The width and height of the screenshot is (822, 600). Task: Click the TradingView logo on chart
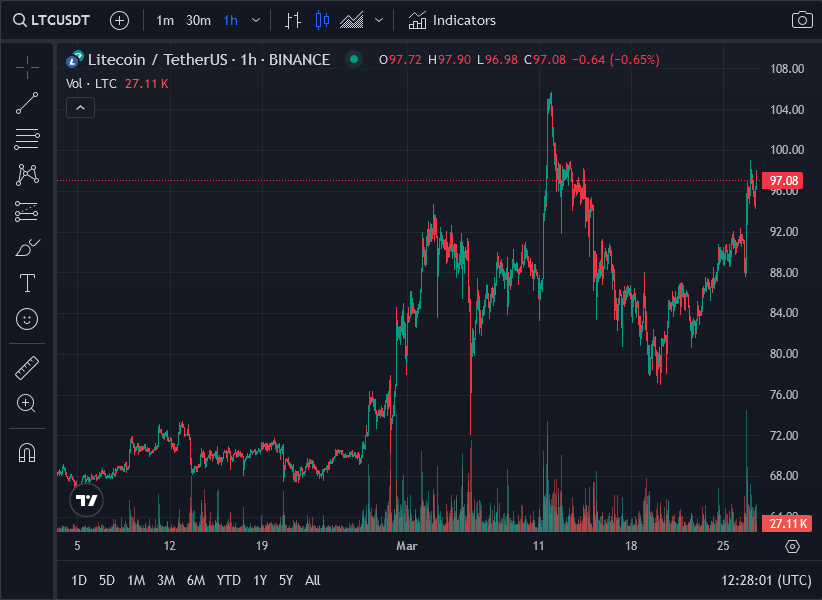click(x=86, y=500)
